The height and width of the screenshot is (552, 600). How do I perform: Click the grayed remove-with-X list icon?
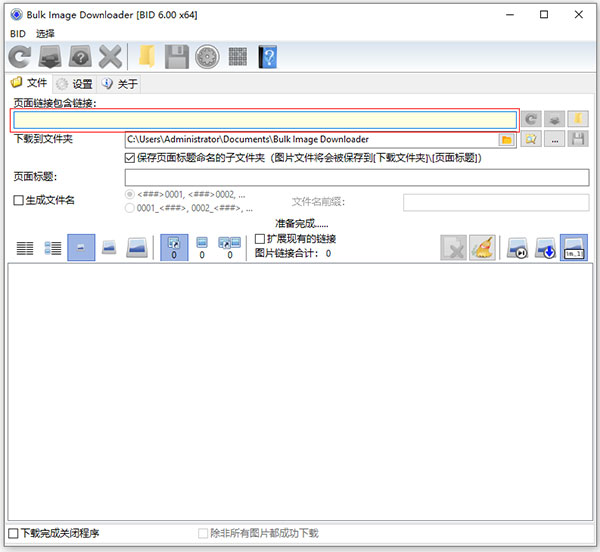pos(453,248)
